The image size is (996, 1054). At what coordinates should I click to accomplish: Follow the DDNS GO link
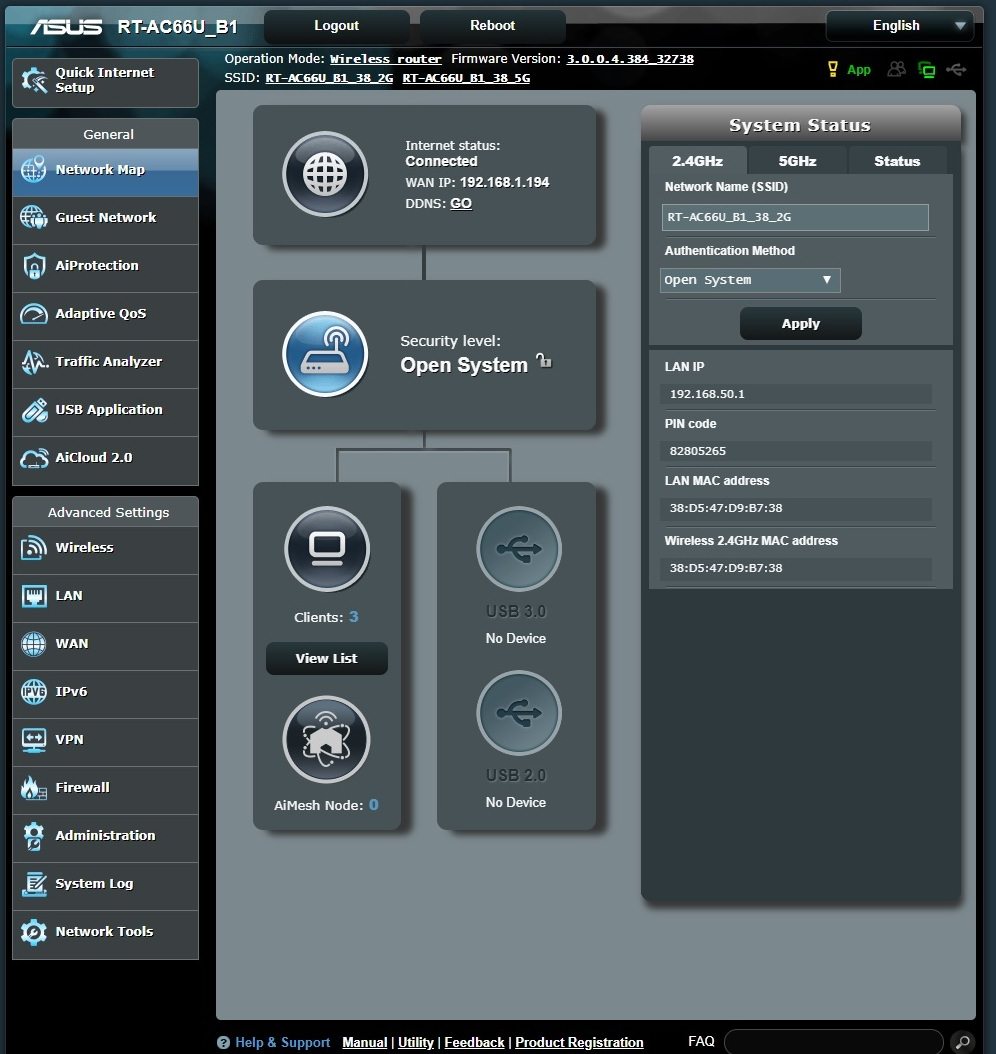[x=460, y=203]
